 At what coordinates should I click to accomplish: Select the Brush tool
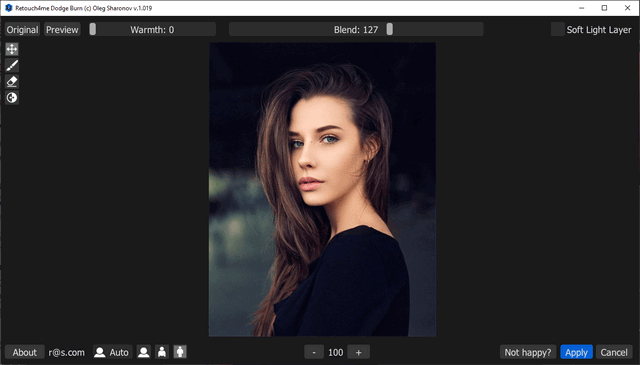(12, 65)
